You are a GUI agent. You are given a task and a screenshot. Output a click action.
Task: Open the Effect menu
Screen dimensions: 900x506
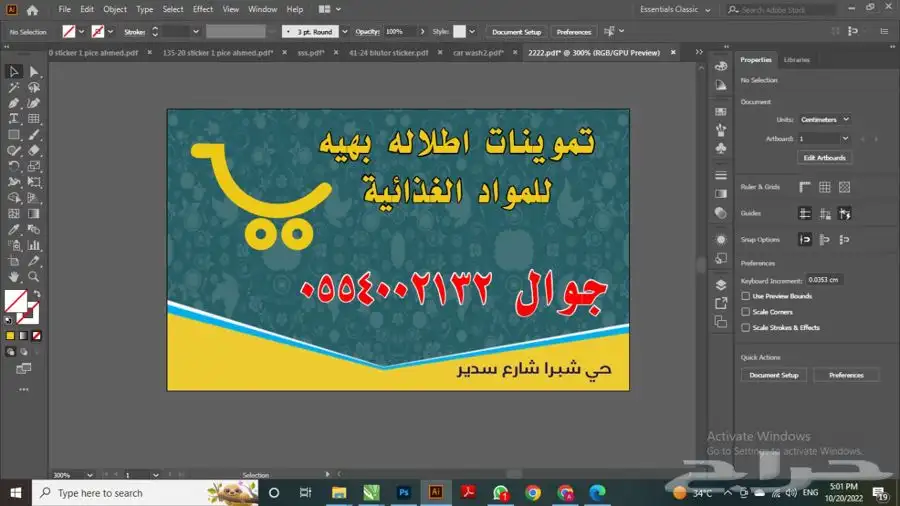203,10
